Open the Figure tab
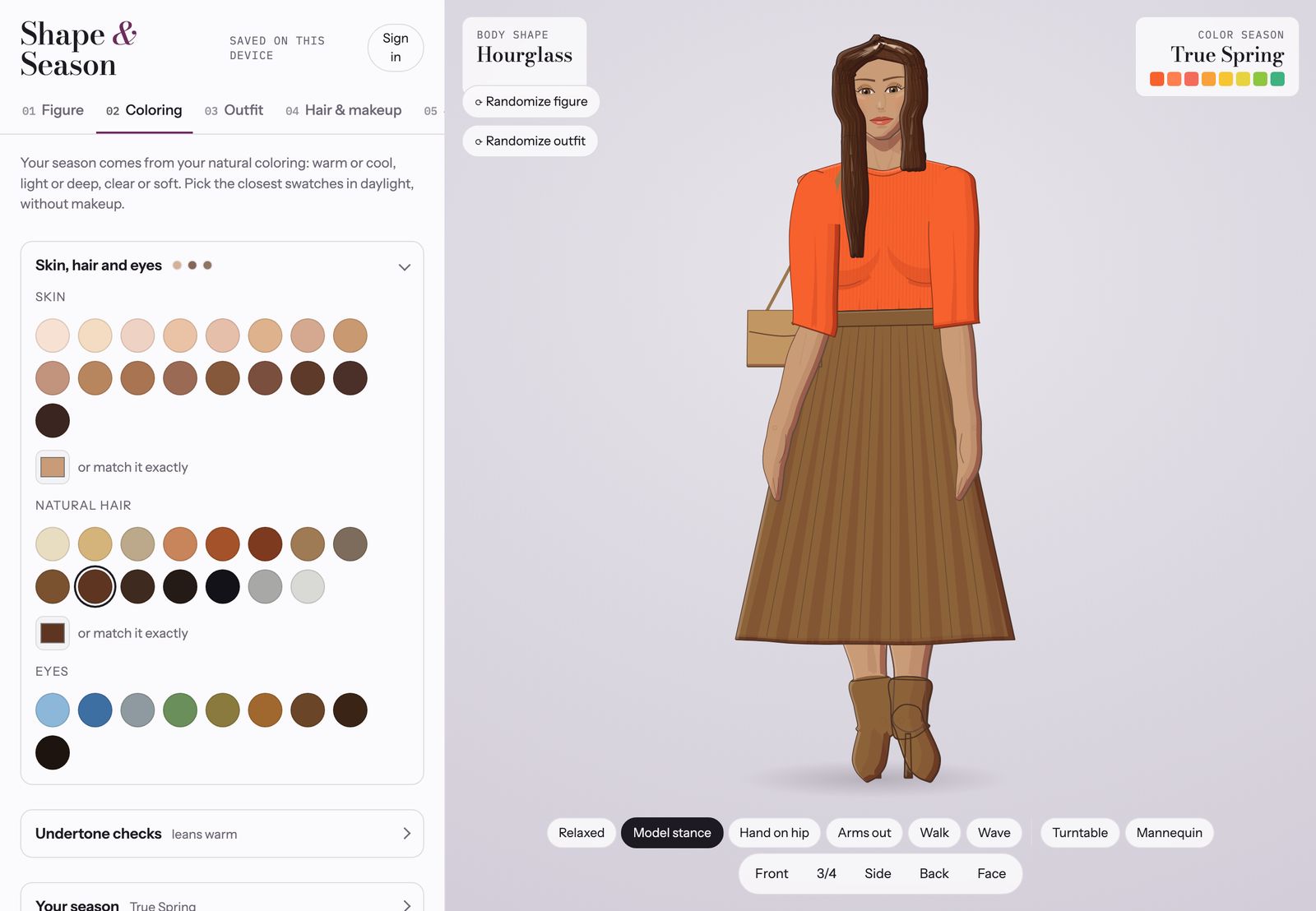This screenshot has width=1316, height=911. (x=53, y=110)
